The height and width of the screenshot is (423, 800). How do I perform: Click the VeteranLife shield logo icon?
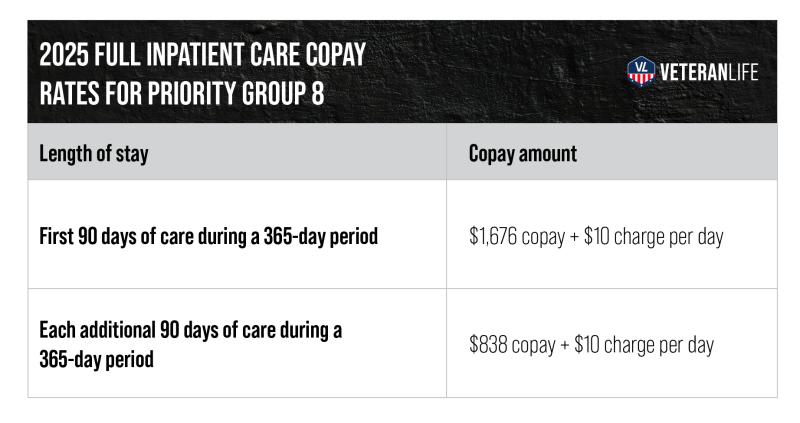(x=641, y=71)
